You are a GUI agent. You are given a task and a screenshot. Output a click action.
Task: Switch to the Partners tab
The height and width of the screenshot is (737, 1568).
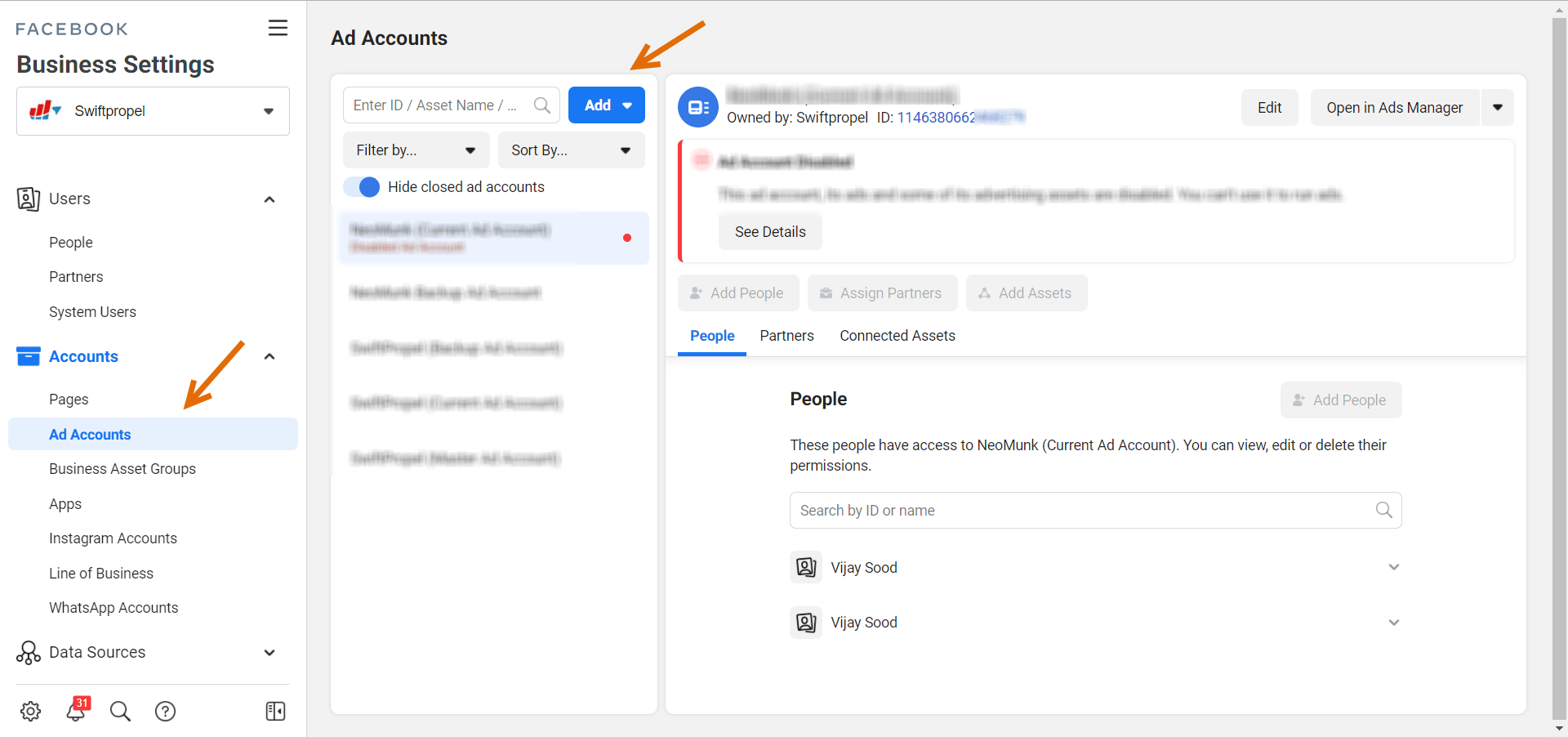point(786,336)
